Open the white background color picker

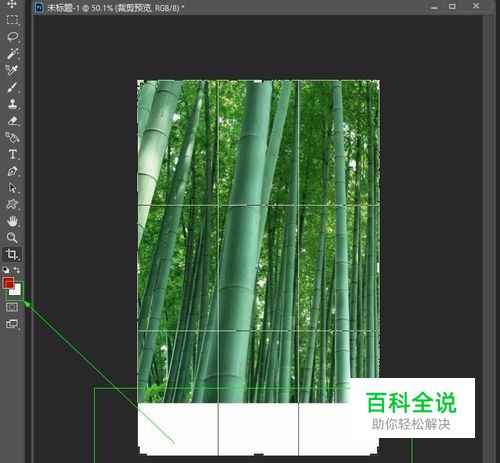17,291
